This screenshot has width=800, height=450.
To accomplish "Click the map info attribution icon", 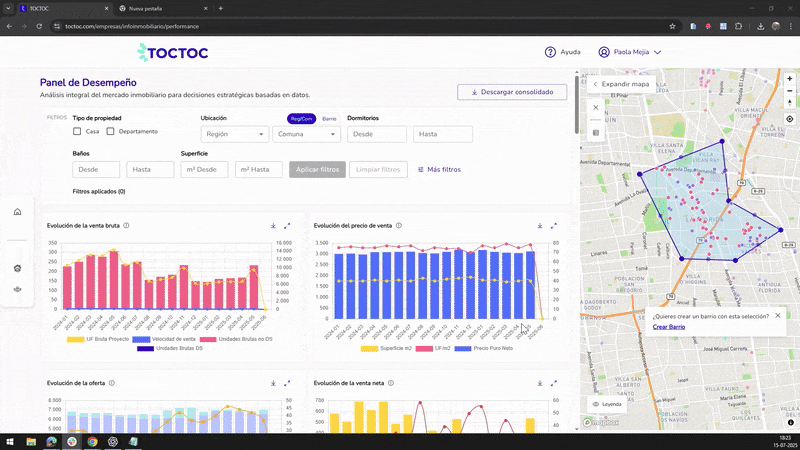I will pyautogui.click(x=790, y=422).
